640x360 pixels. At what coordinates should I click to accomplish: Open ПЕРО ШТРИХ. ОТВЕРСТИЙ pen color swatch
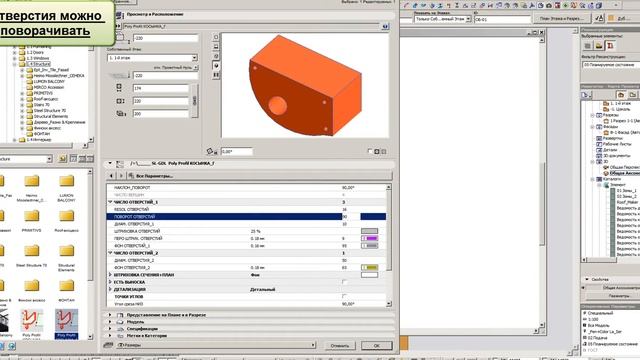(369, 238)
